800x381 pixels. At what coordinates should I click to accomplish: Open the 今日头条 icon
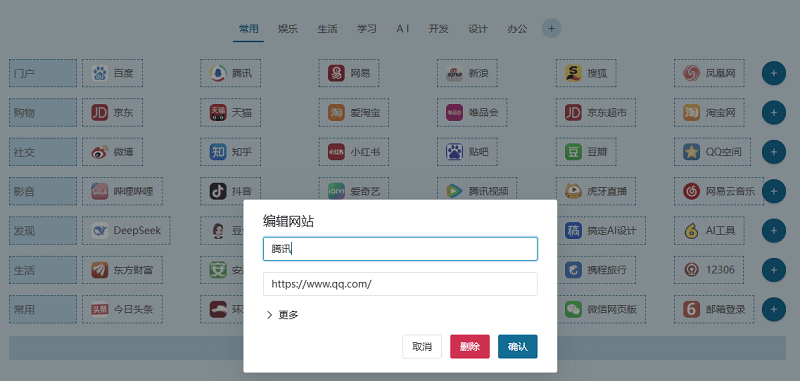click(99, 309)
